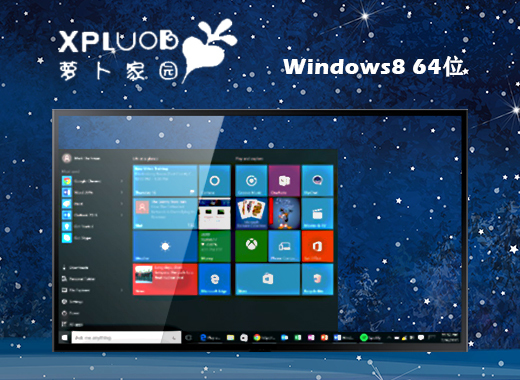Open the Personal folder entry
The height and width of the screenshot is (380, 520).
(x=79, y=279)
